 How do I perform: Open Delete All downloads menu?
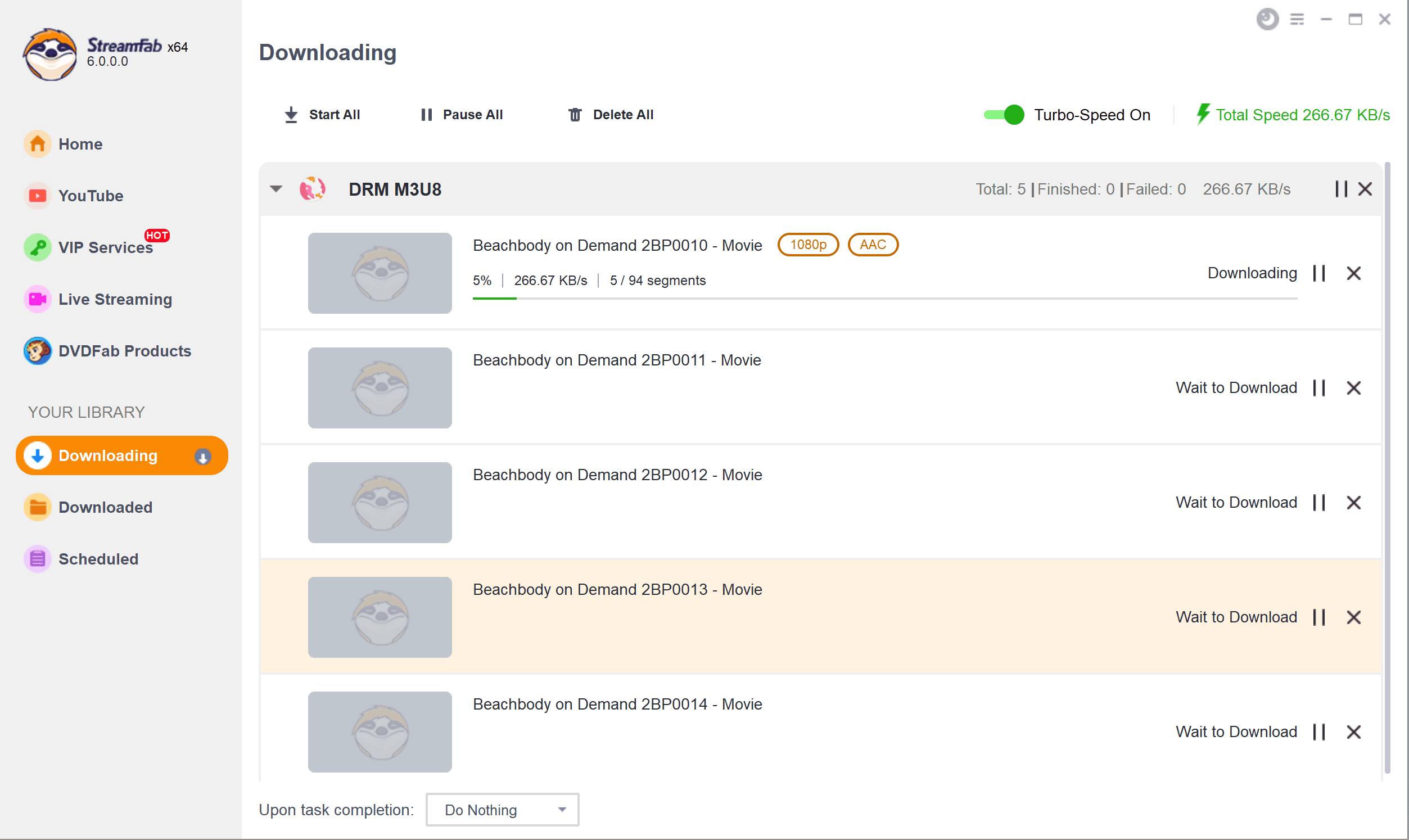610,114
